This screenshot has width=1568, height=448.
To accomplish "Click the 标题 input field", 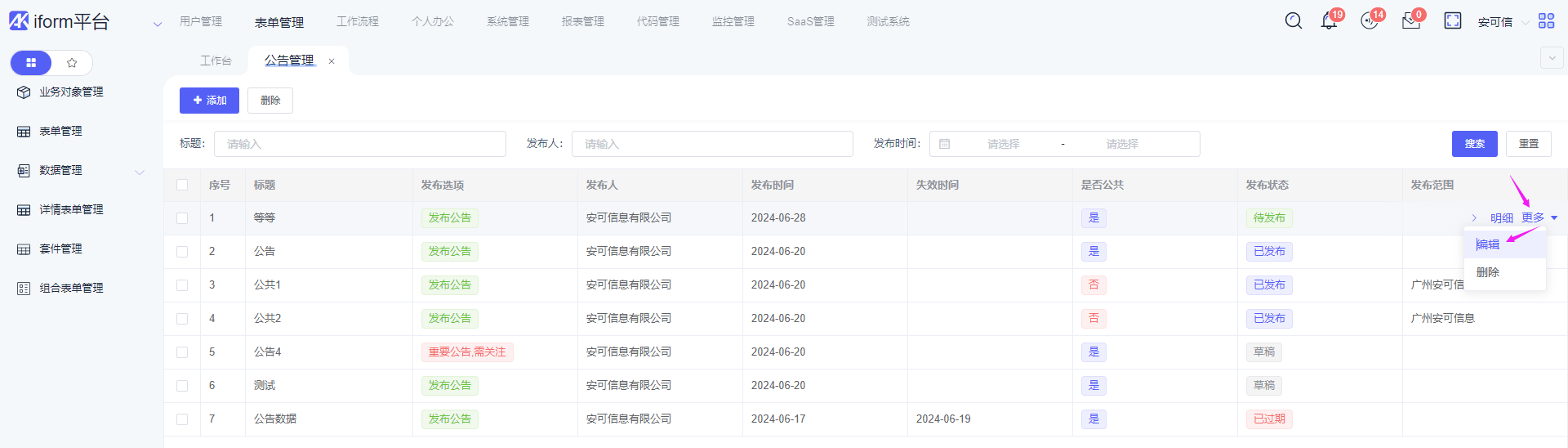I will [x=359, y=144].
